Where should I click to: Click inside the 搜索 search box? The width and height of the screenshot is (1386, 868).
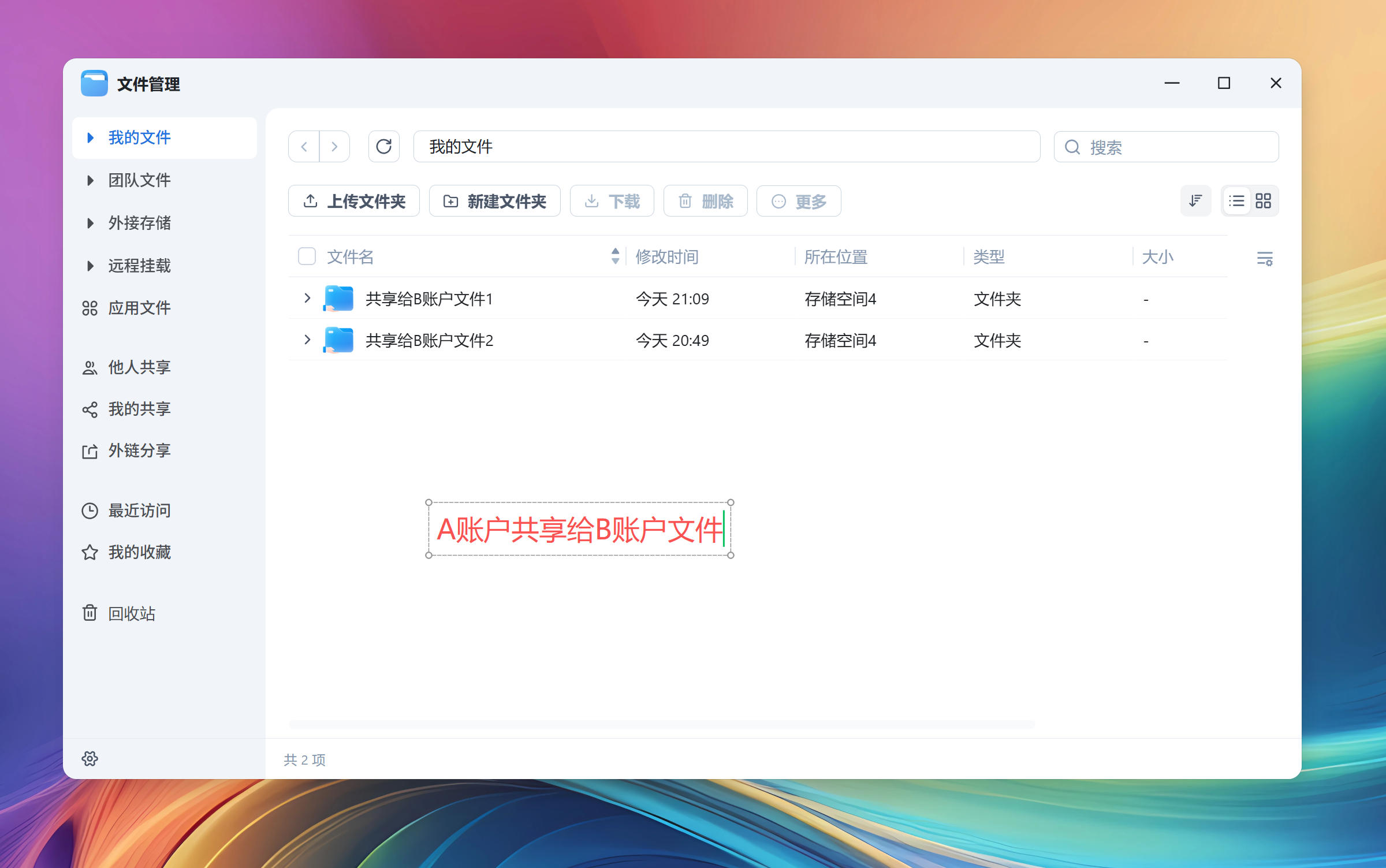coord(1165,147)
